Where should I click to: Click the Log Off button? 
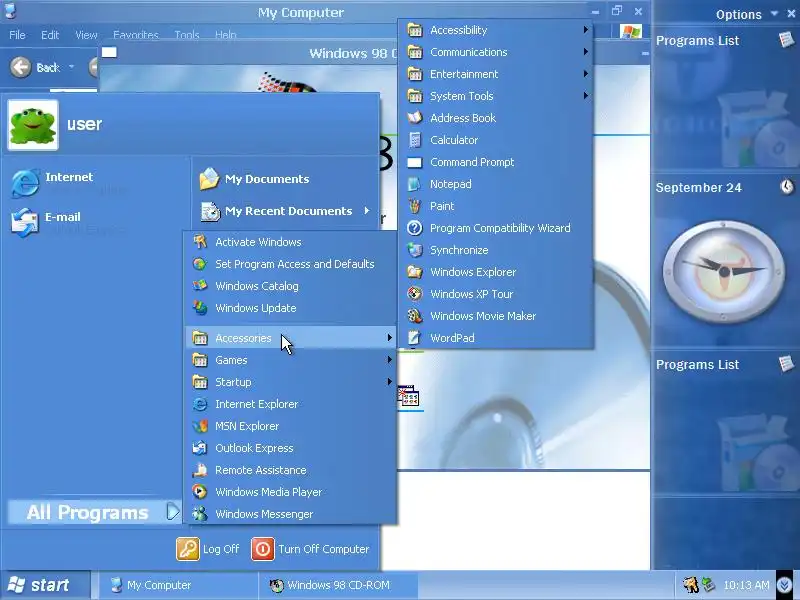pyautogui.click(x=208, y=549)
